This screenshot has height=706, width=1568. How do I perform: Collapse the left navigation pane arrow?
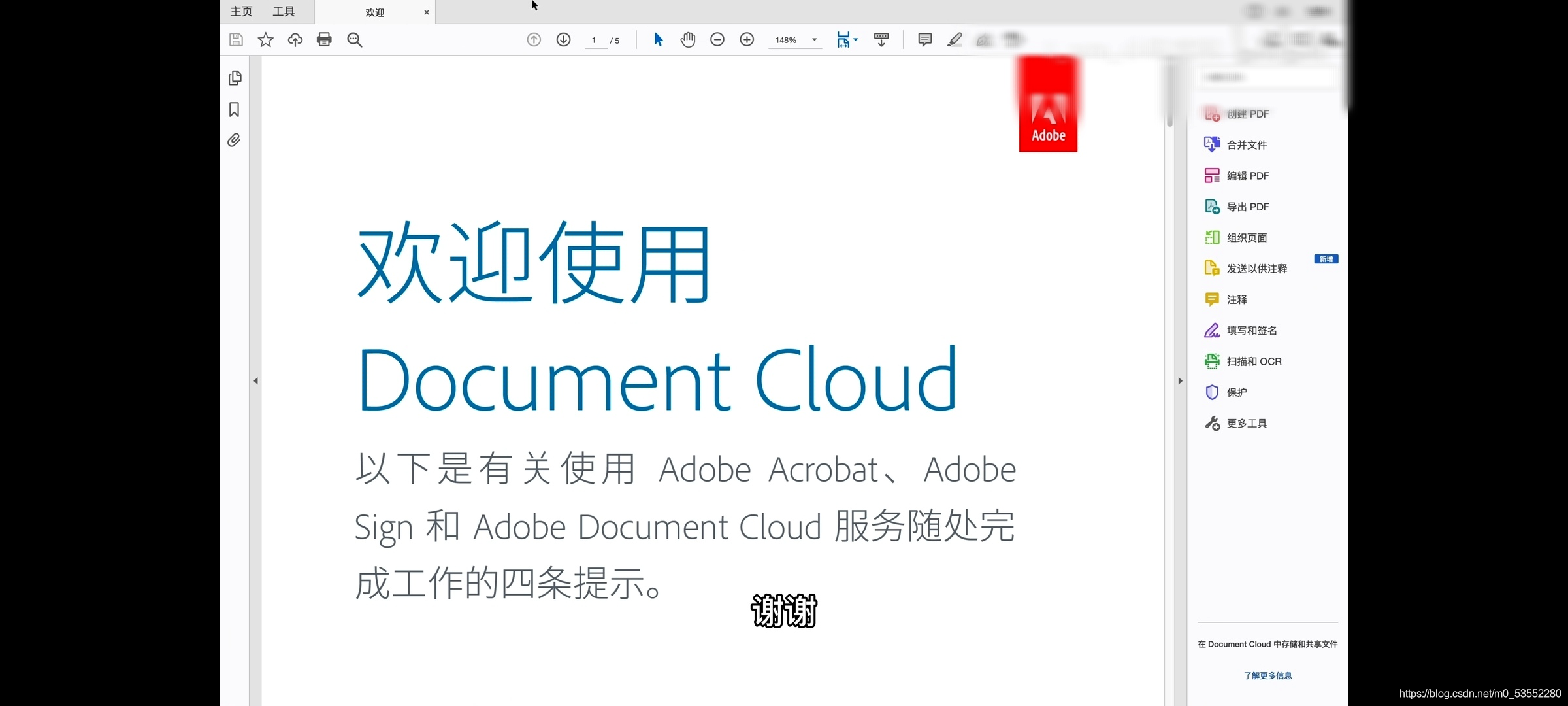click(255, 380)
